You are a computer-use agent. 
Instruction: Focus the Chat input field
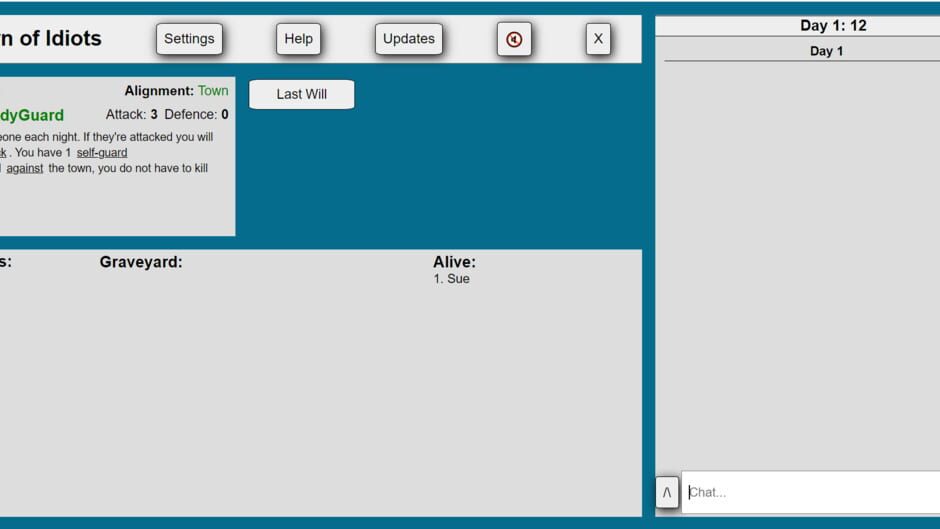(811, 492)
